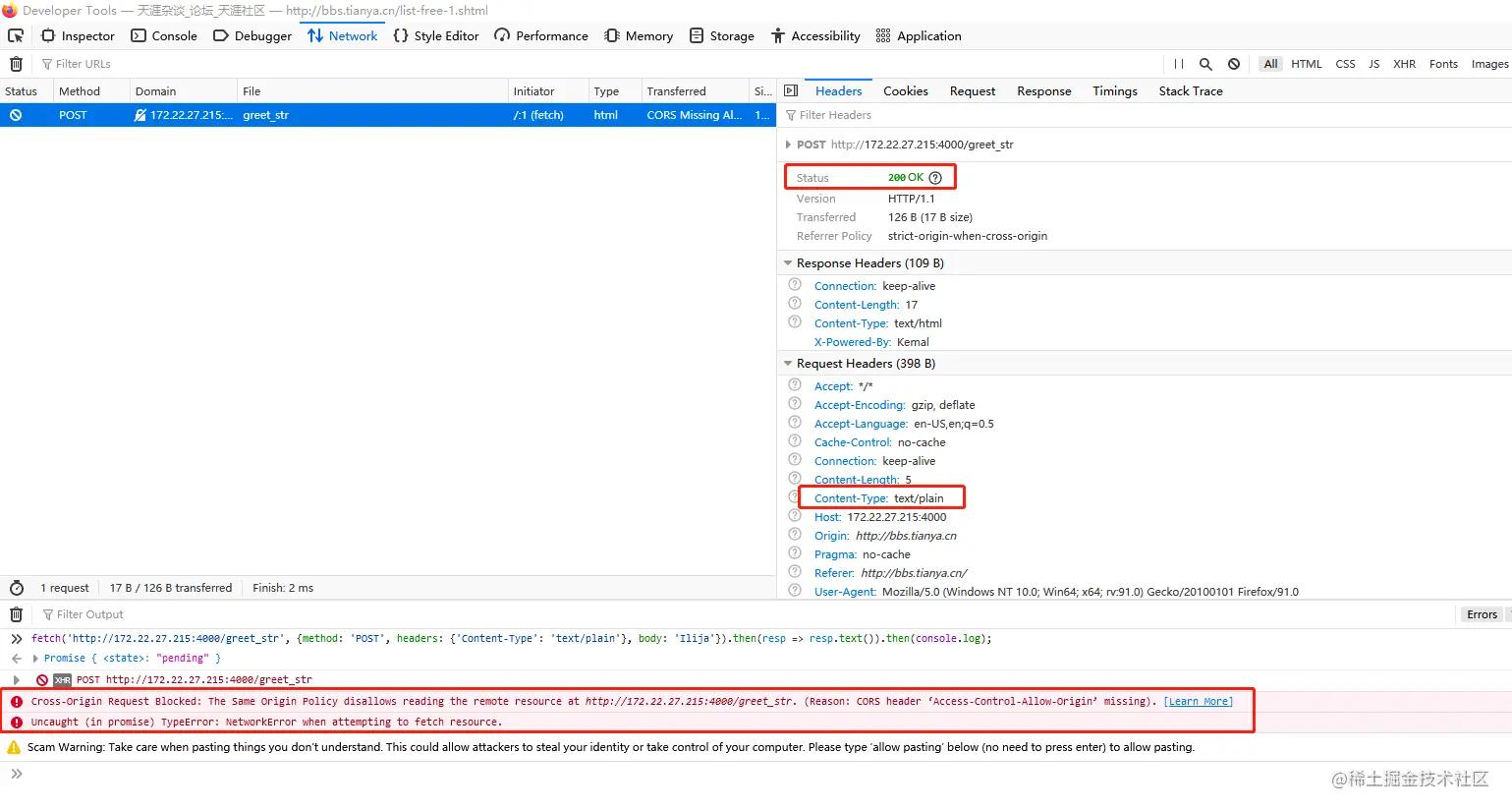This screenshot has height=811, width=1512.
Task: Toggle the network details sidebar pane
Action: [791, 90]
